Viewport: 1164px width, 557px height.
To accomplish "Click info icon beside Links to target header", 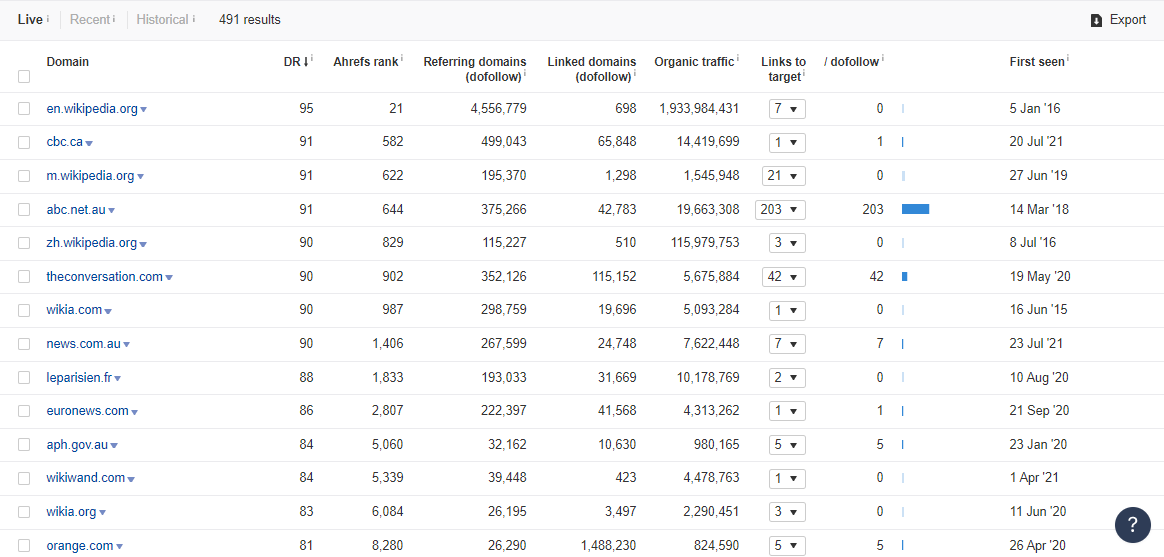I will point(805,73).
